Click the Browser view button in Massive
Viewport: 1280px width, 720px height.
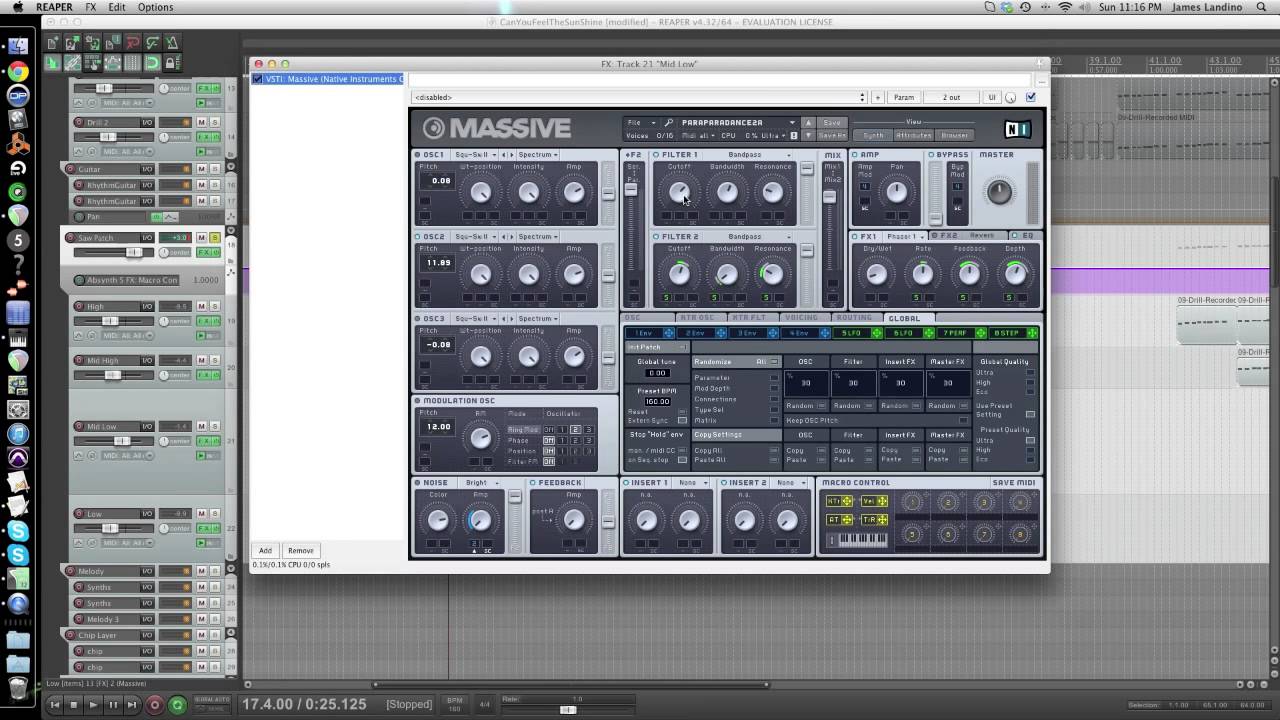(954, 135)
